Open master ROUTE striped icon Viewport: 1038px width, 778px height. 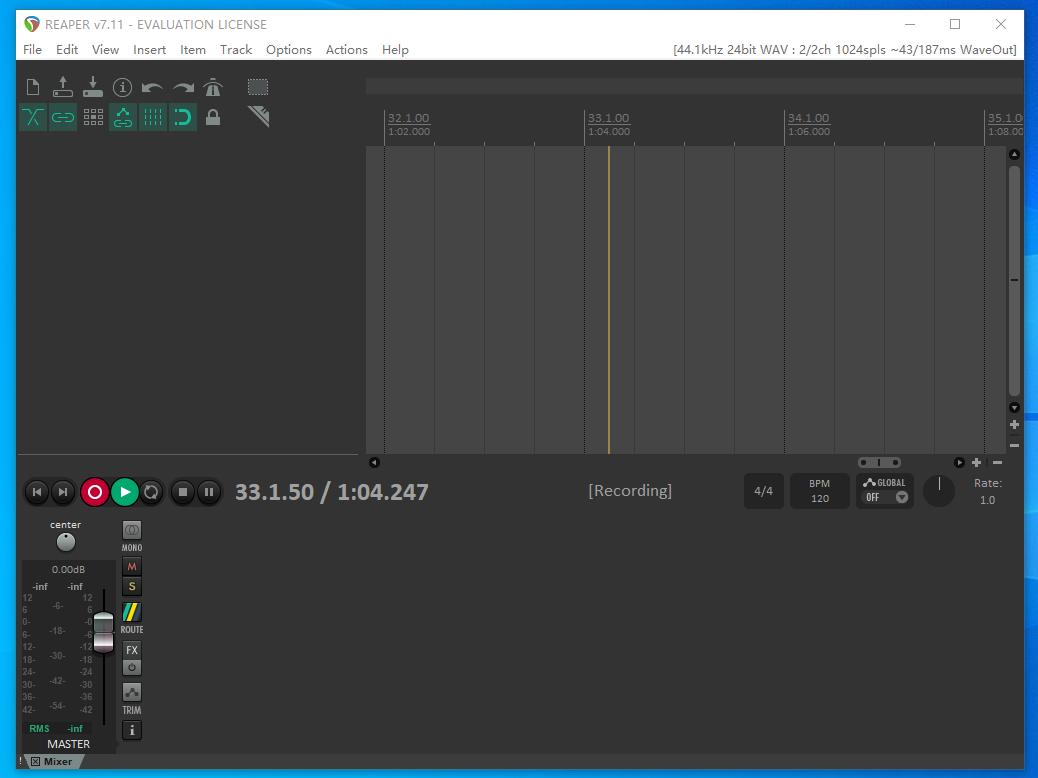coord(131,612)
